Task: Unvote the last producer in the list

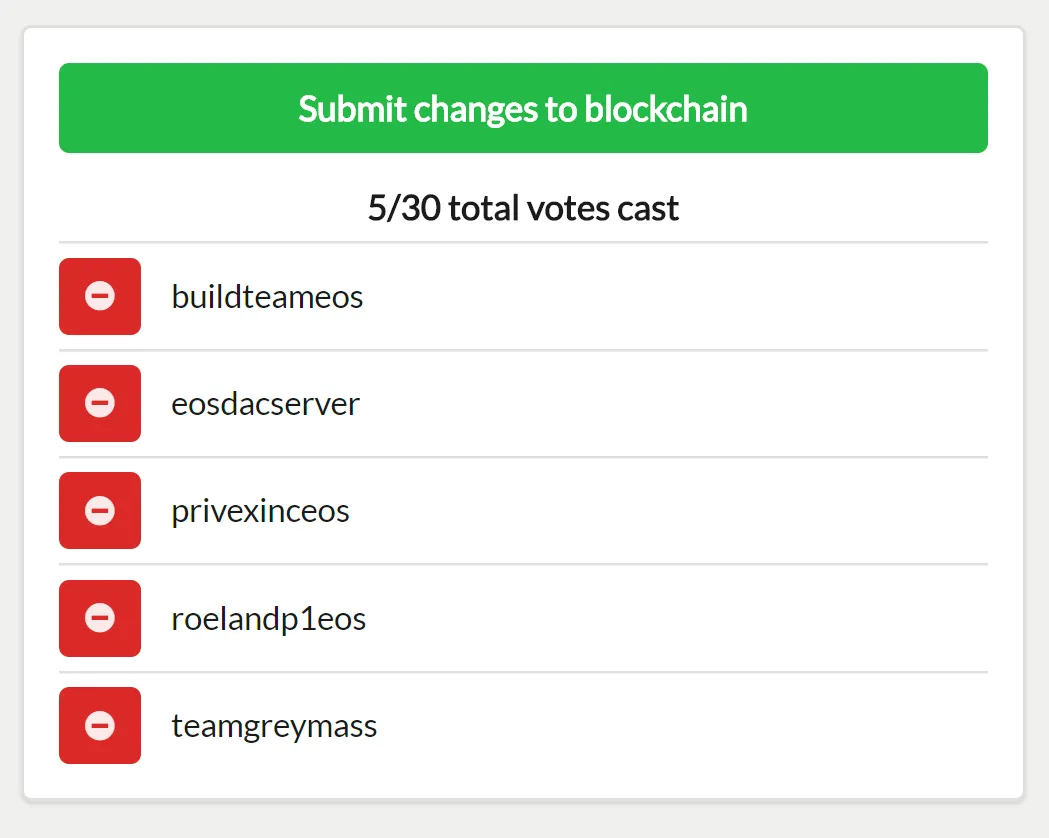Action: point(100,725)
